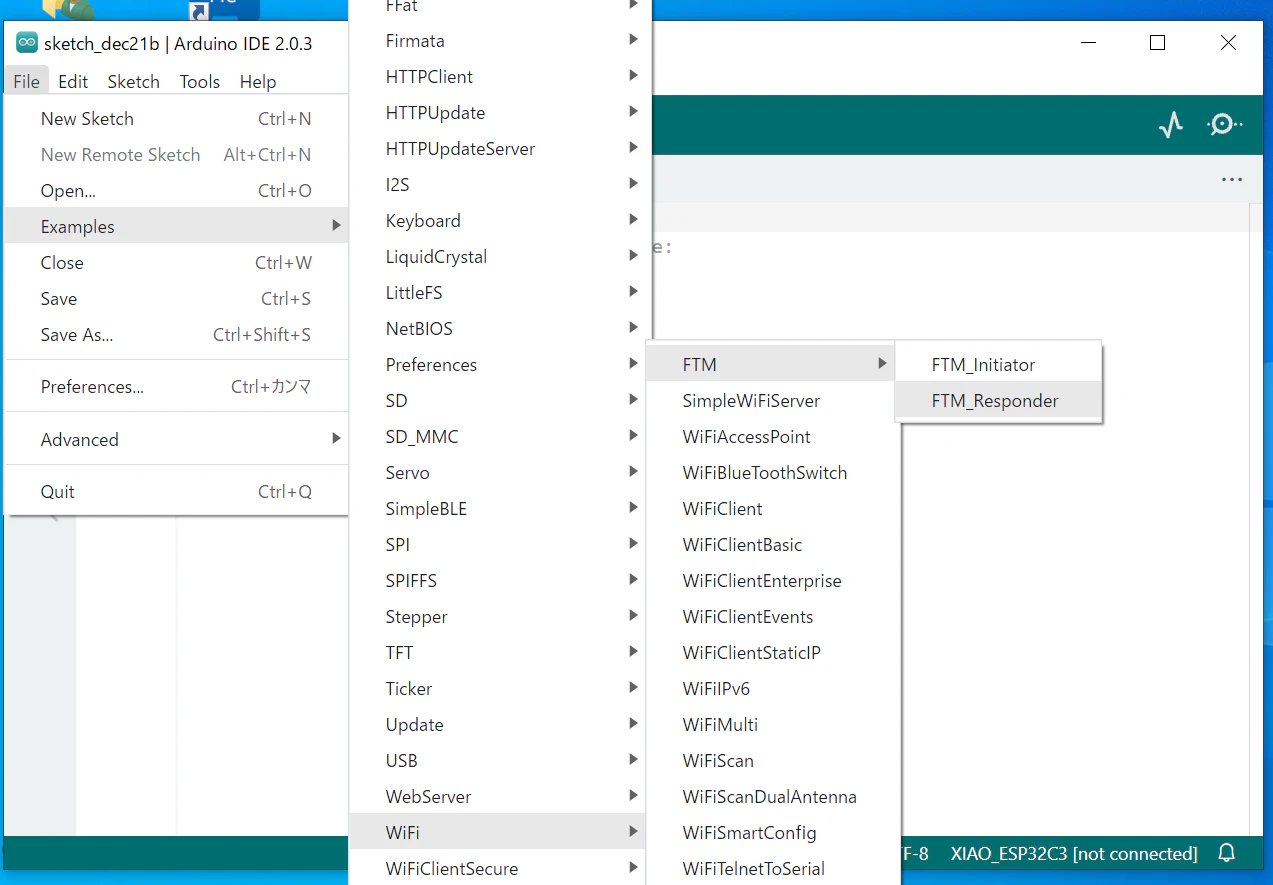Expand the SPIFFS examples submenu
The image size is (1273, 885).
point(500,581)
